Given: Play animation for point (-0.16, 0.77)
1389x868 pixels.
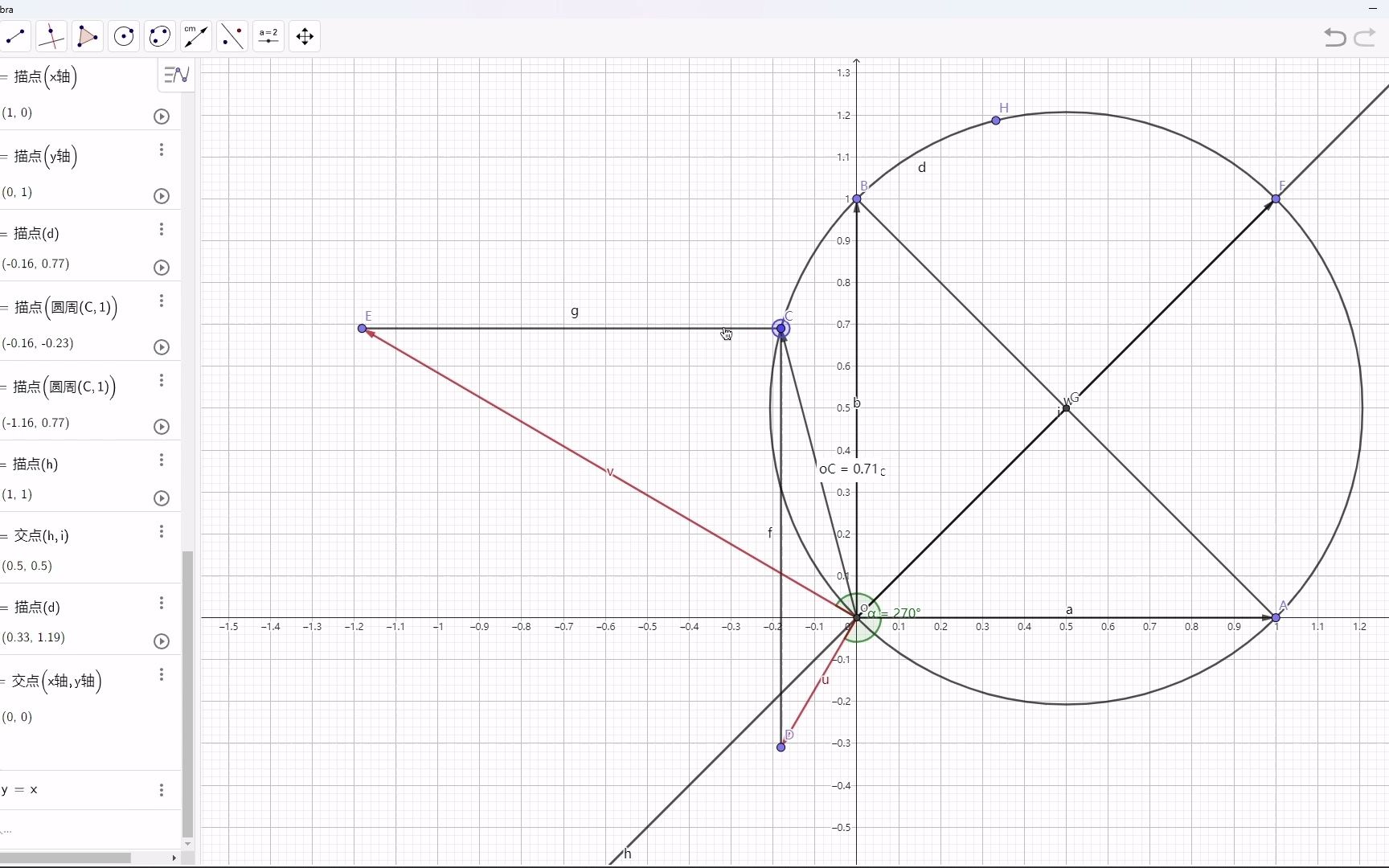Looking at the screenshot, I should (162, 268).
